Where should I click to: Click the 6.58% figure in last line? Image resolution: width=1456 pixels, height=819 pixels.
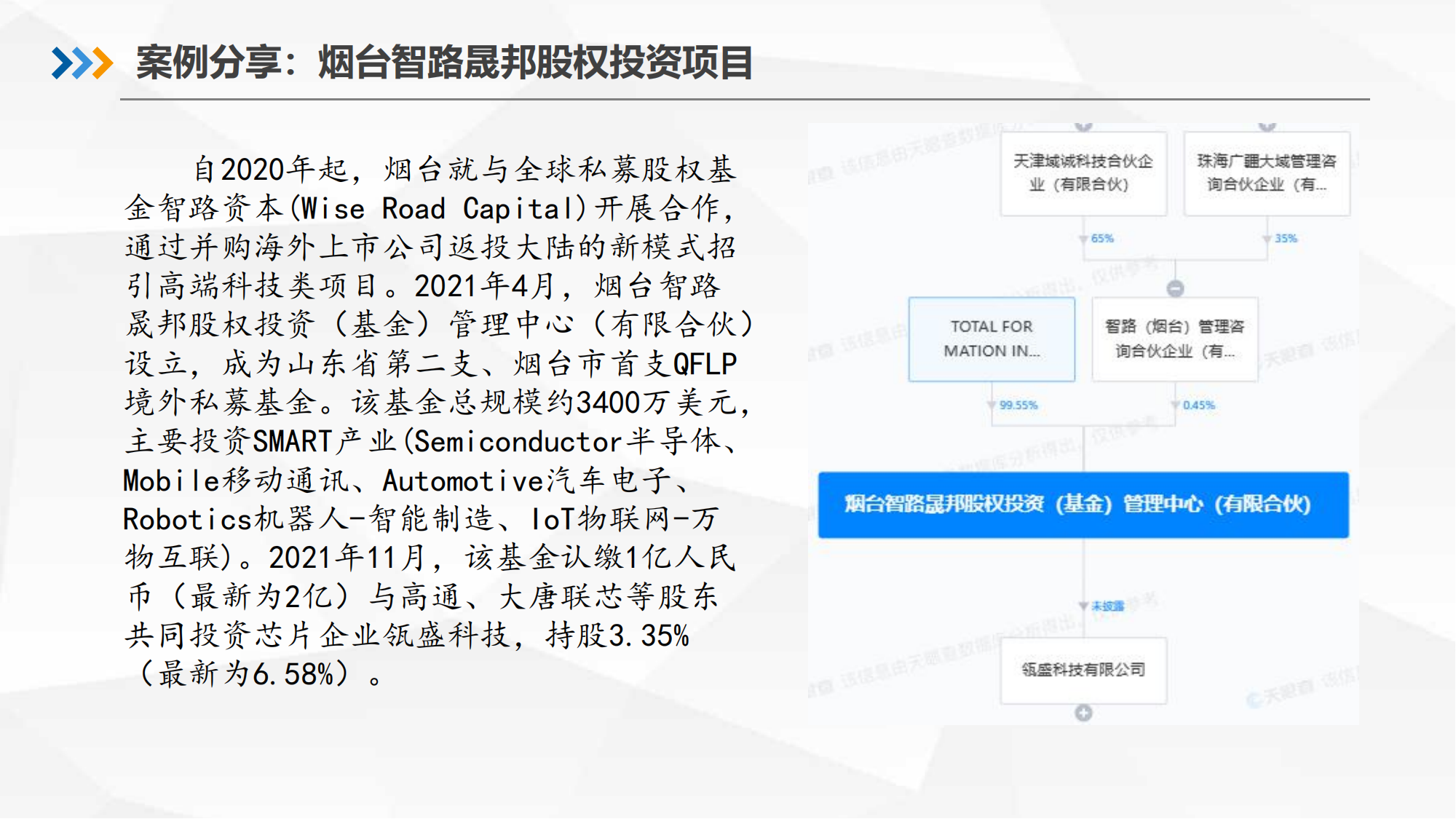pos(293,675)
